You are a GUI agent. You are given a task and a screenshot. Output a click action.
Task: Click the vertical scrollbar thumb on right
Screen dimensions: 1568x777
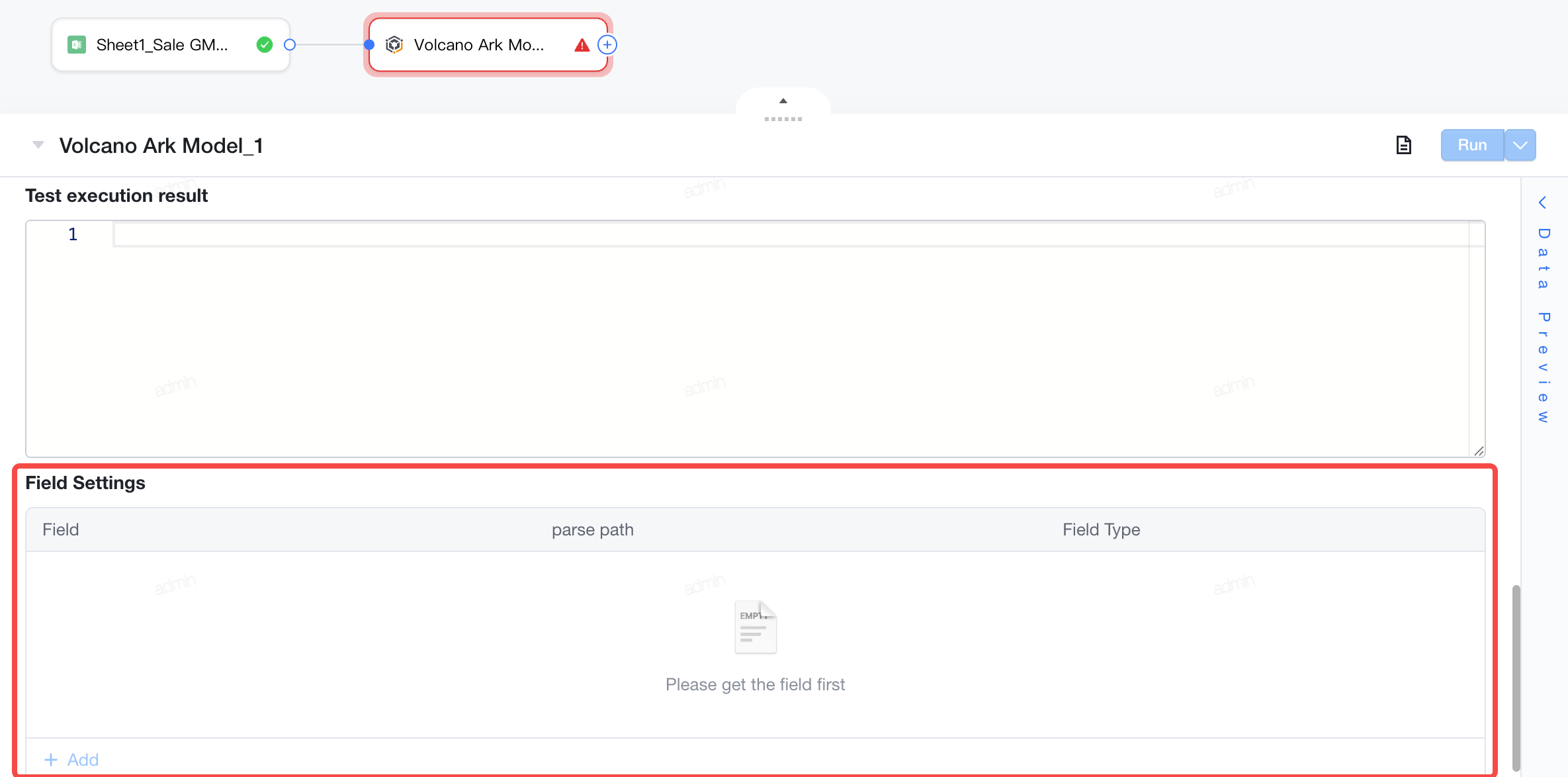1516,678
